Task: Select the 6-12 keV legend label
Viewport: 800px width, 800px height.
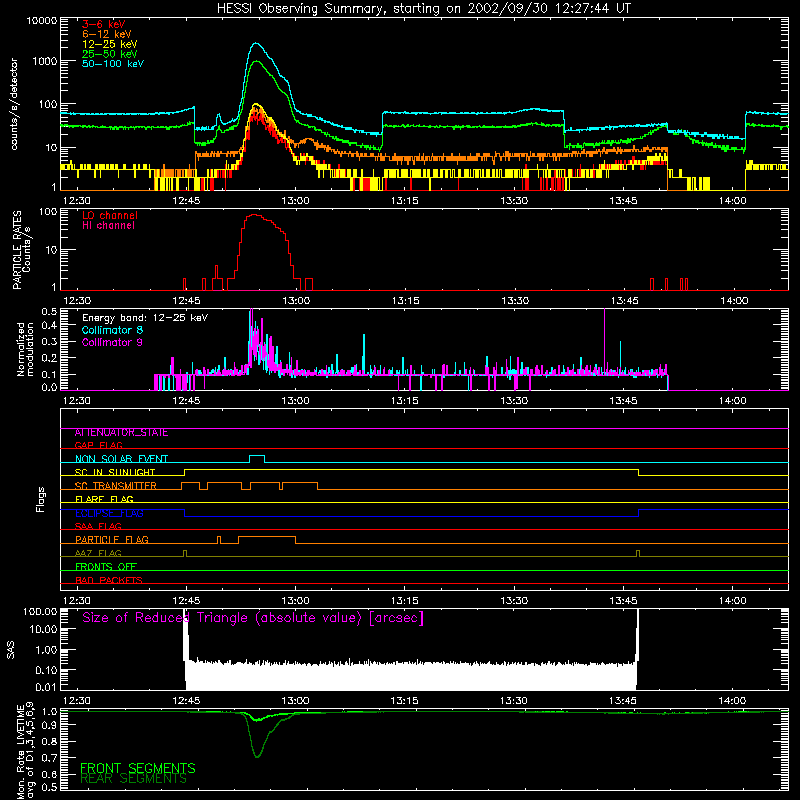Action: [x=107, y=34]
